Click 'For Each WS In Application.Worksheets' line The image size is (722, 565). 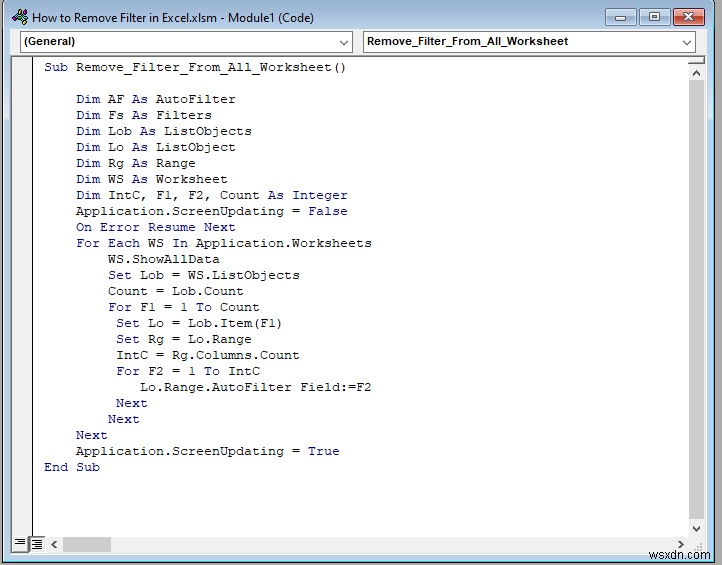pyautogui.click(x=224, y=243)
